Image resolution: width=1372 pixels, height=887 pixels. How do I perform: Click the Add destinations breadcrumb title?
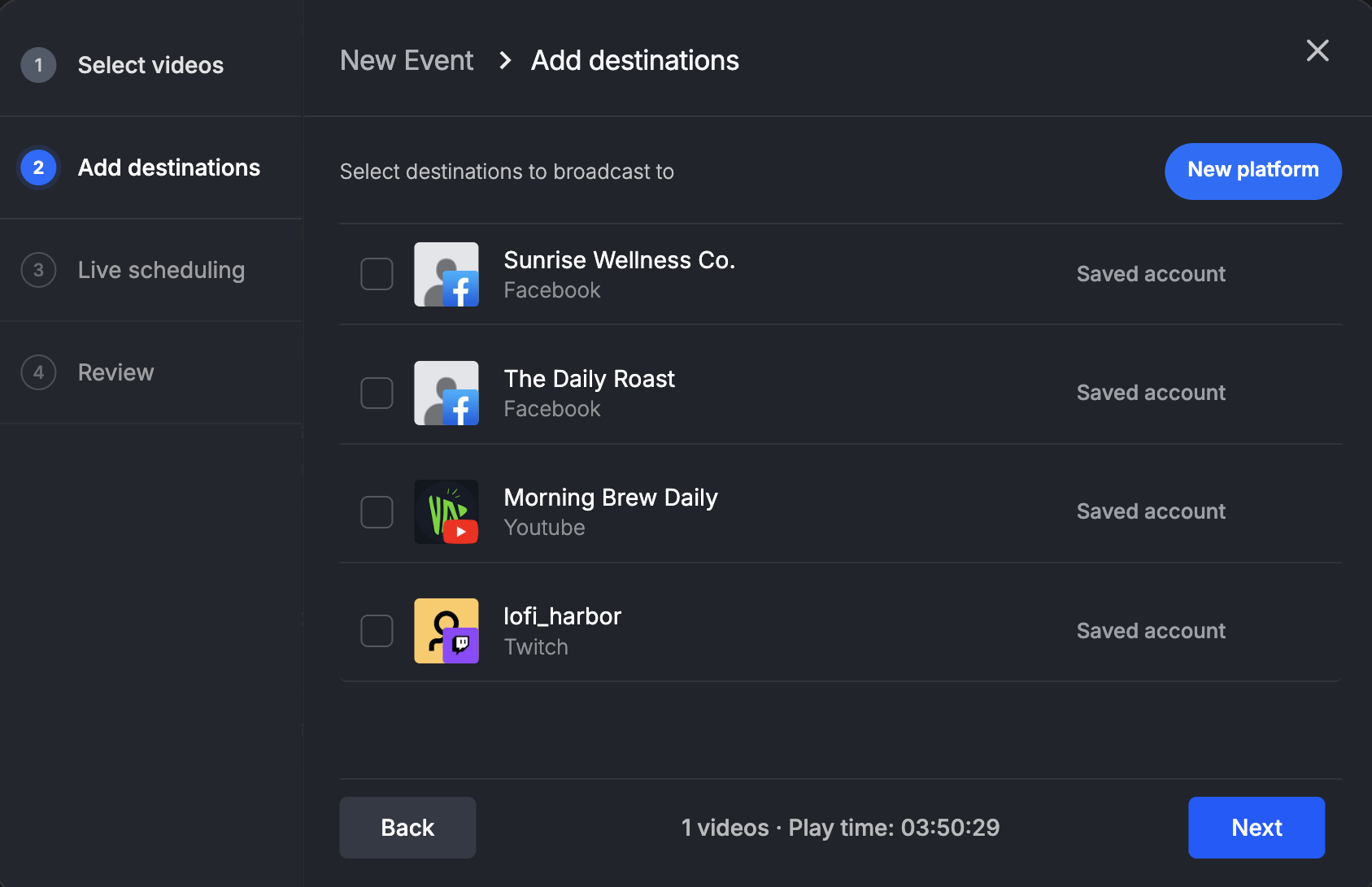[x=635, y=60]
